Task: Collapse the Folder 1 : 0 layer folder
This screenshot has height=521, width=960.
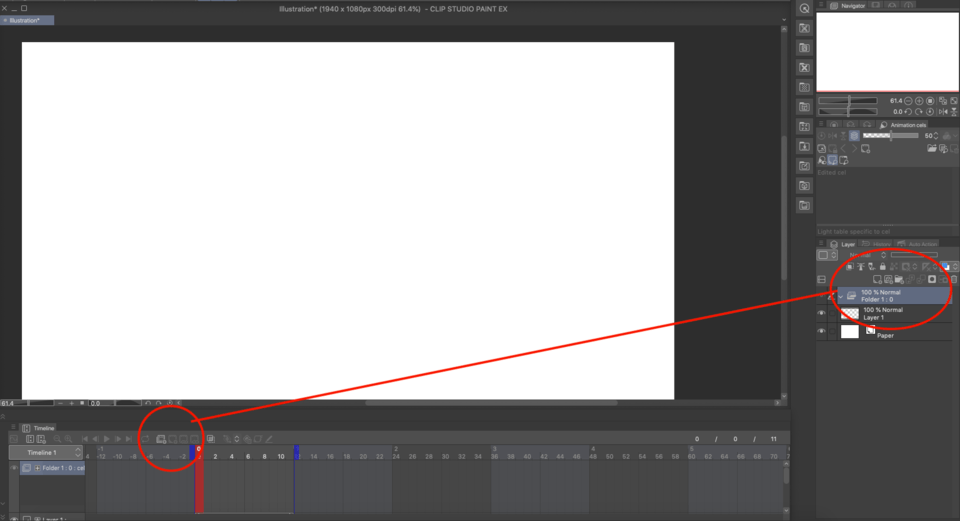Action: 841,296
